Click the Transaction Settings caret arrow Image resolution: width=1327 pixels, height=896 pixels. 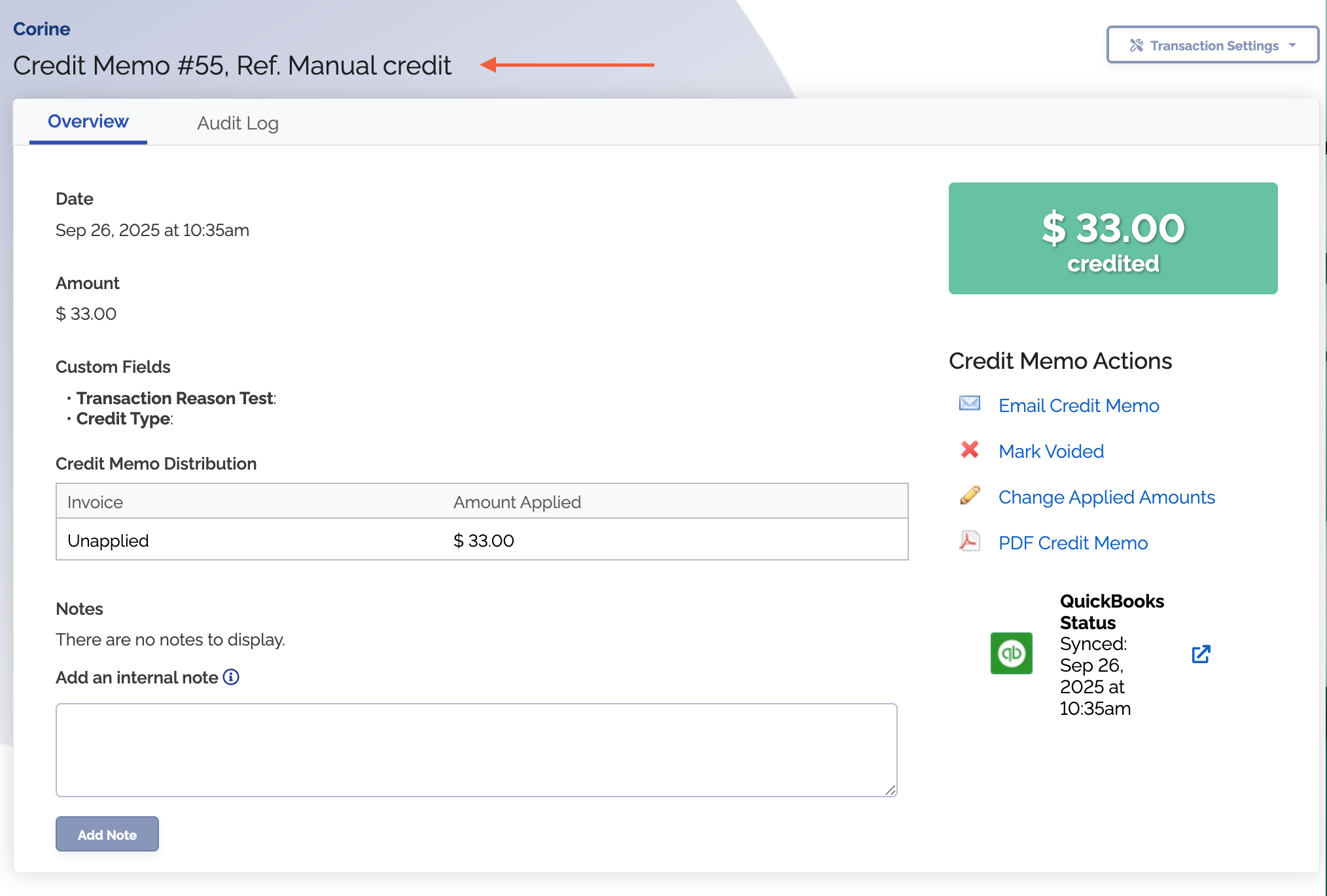(1292, 45)
